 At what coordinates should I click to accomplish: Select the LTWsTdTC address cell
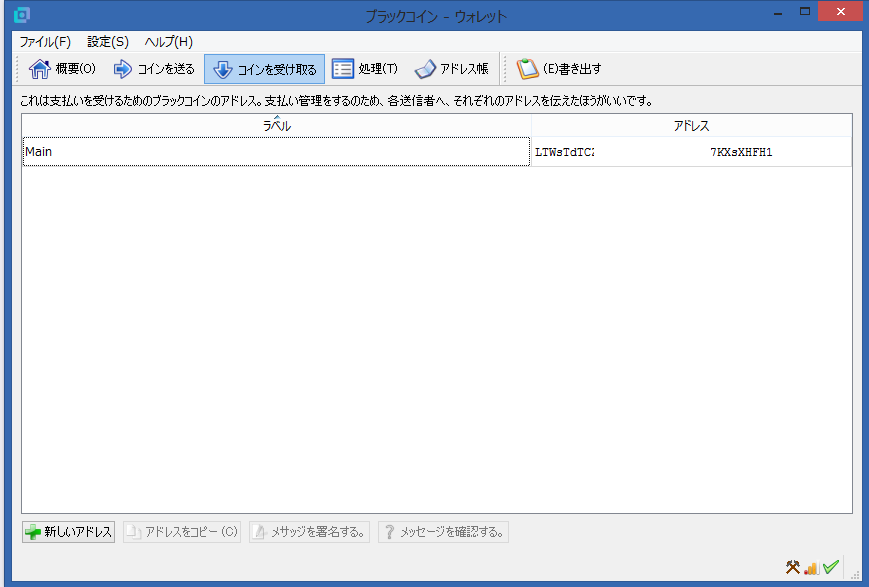click(x=691, y=152)
